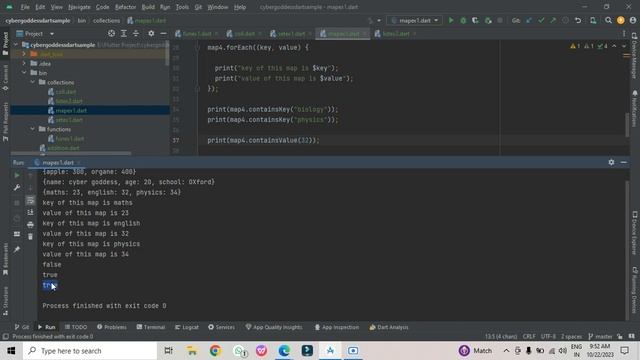Collapse the cybergoddessdartsample root folder
The width and height of the screenshot is (640, 360).
[16, 44]
